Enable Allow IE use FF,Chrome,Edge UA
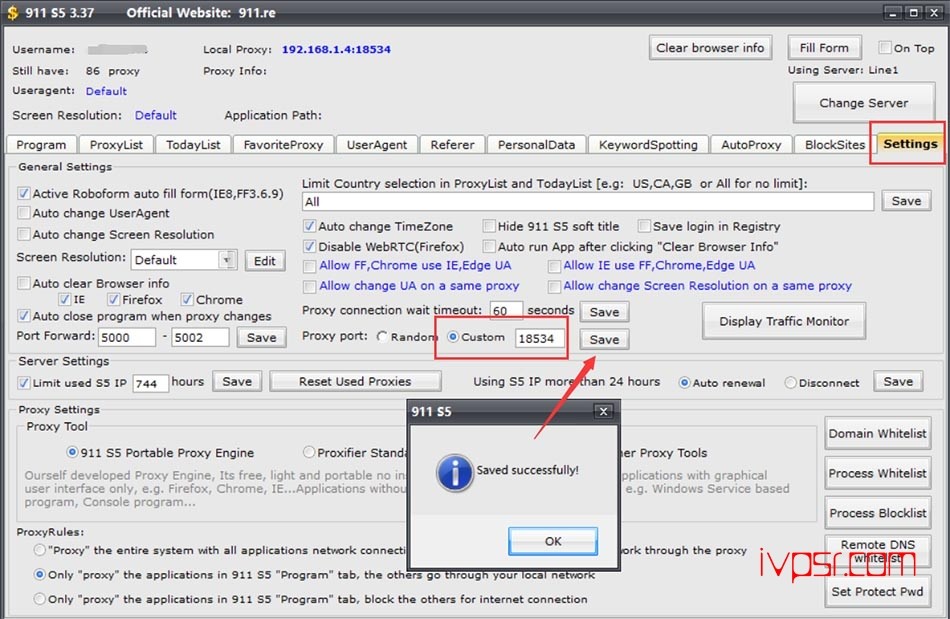 point(554,266)
